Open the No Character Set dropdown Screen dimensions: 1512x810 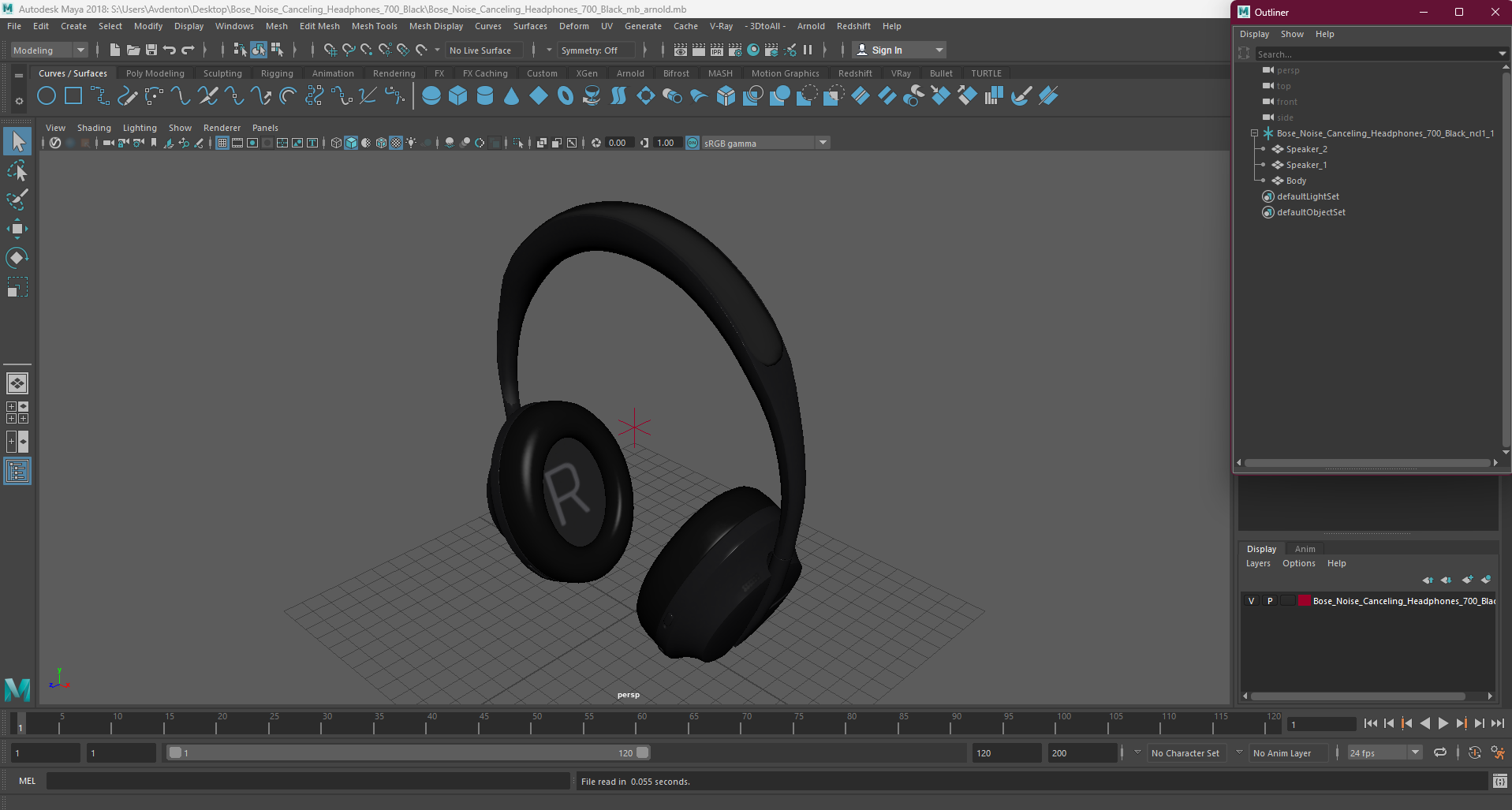point(1185,752)
